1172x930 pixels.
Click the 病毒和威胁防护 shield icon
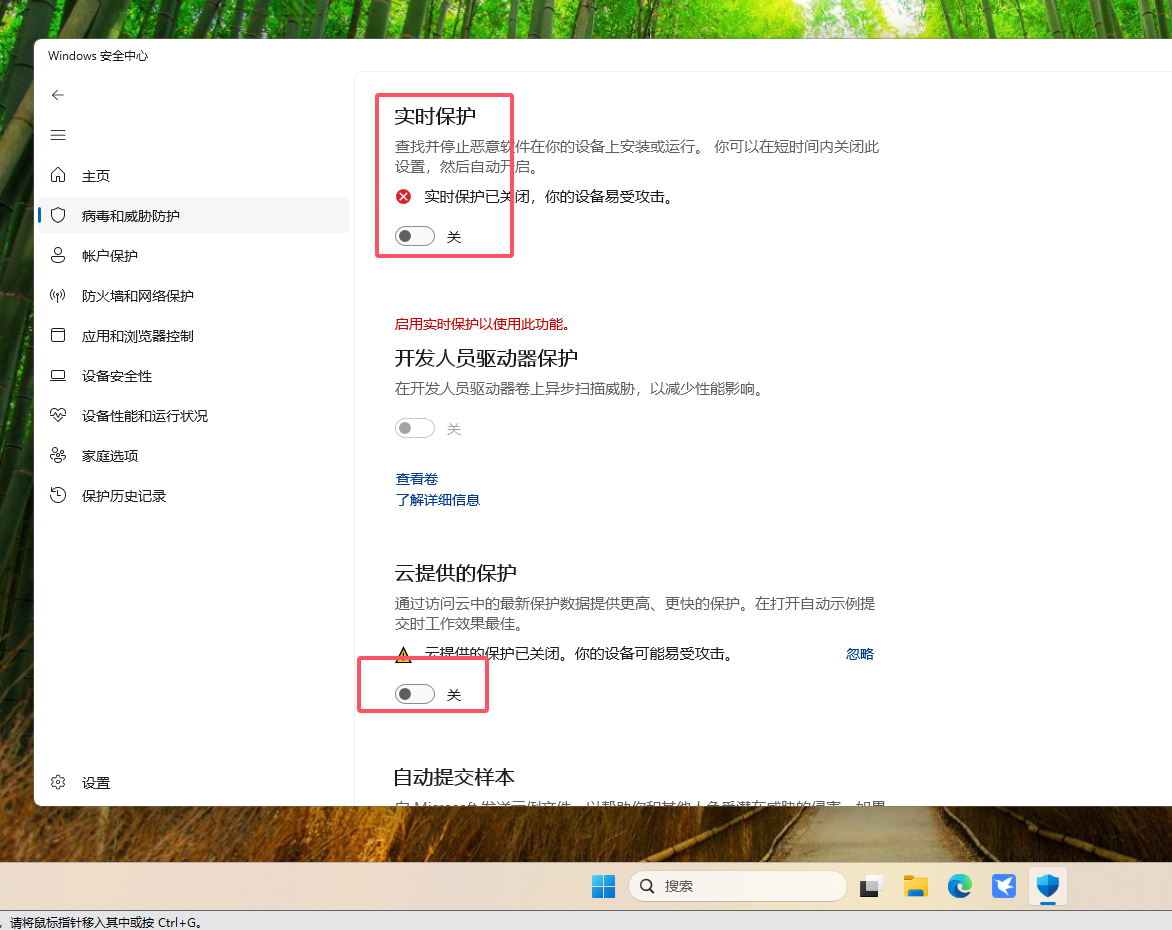point(58,216)
